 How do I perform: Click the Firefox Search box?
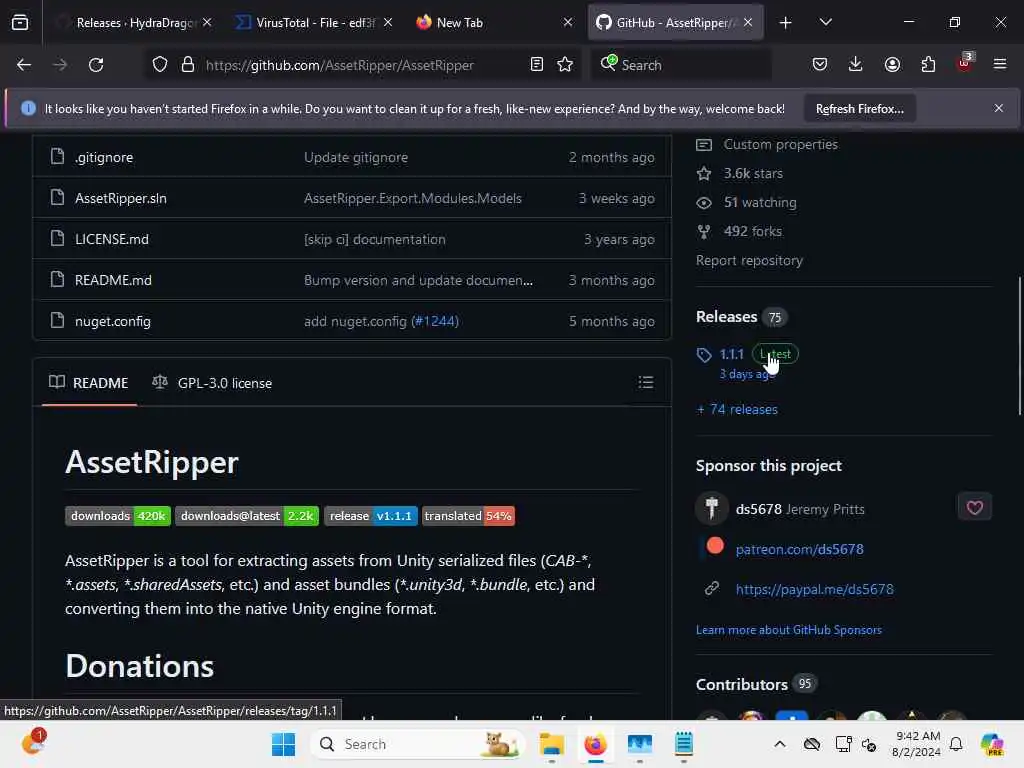(680, 65)
